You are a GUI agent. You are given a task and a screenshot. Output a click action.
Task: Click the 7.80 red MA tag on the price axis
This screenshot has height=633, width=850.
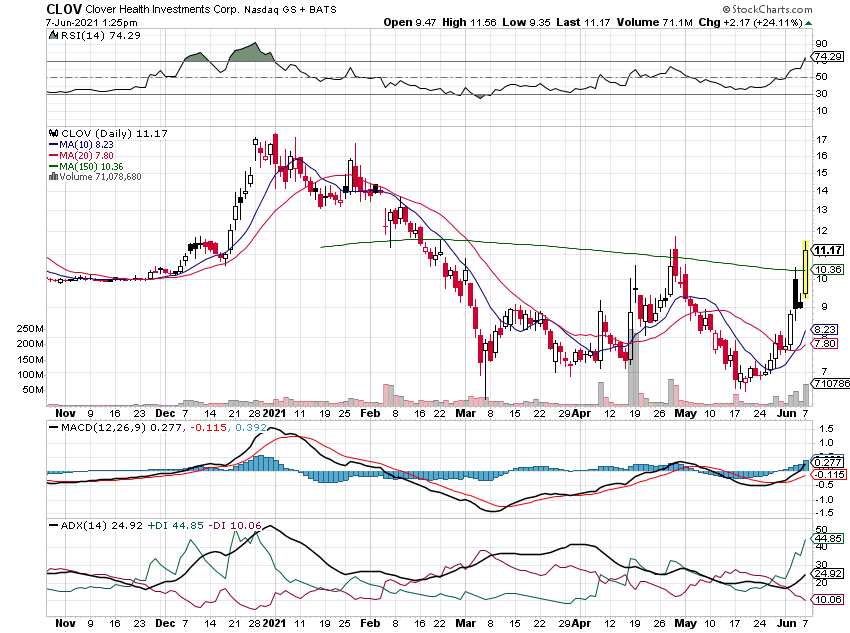click(825, 344)
